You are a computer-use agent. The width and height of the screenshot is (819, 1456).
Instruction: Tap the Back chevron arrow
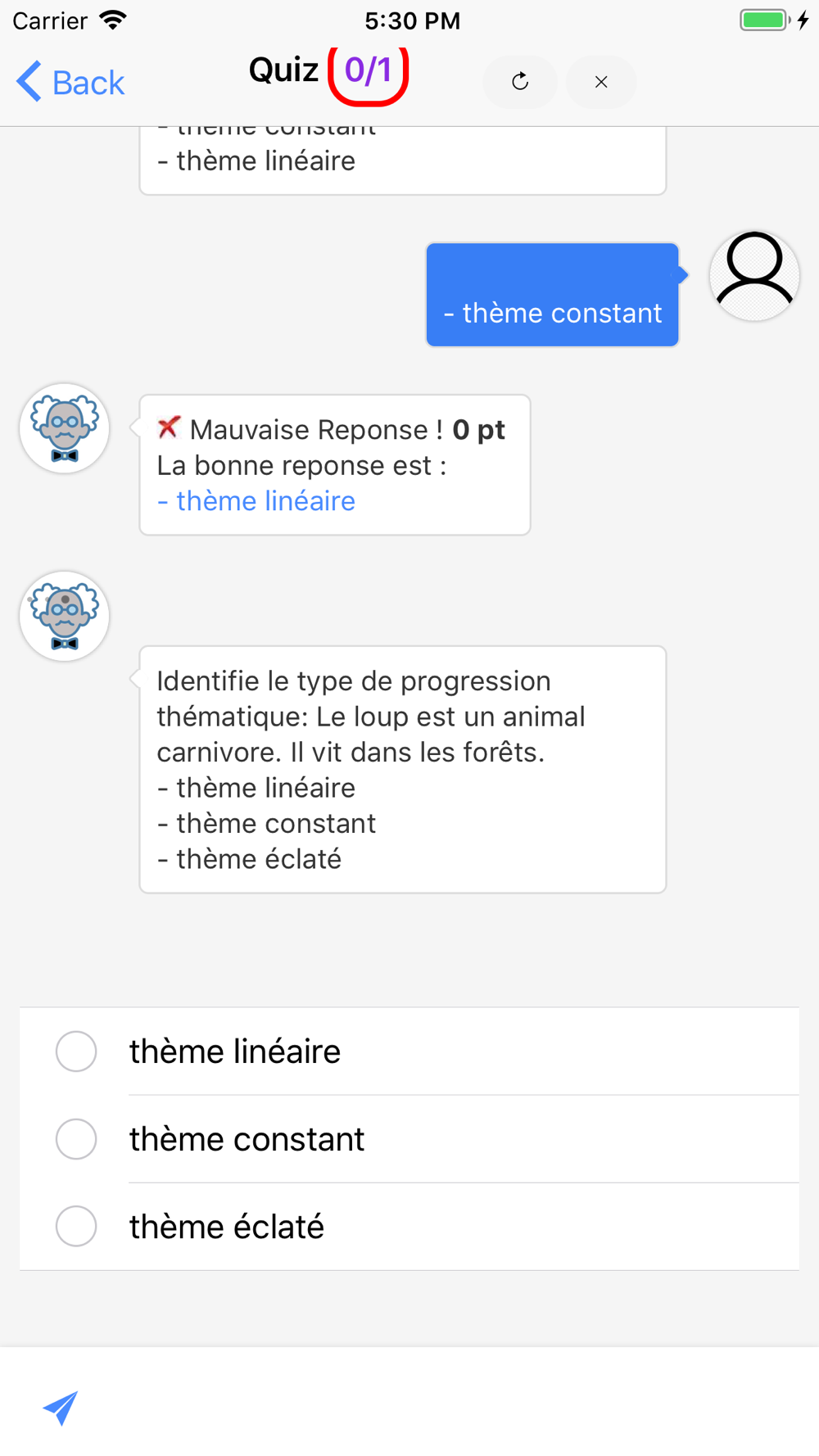(29, 82)
